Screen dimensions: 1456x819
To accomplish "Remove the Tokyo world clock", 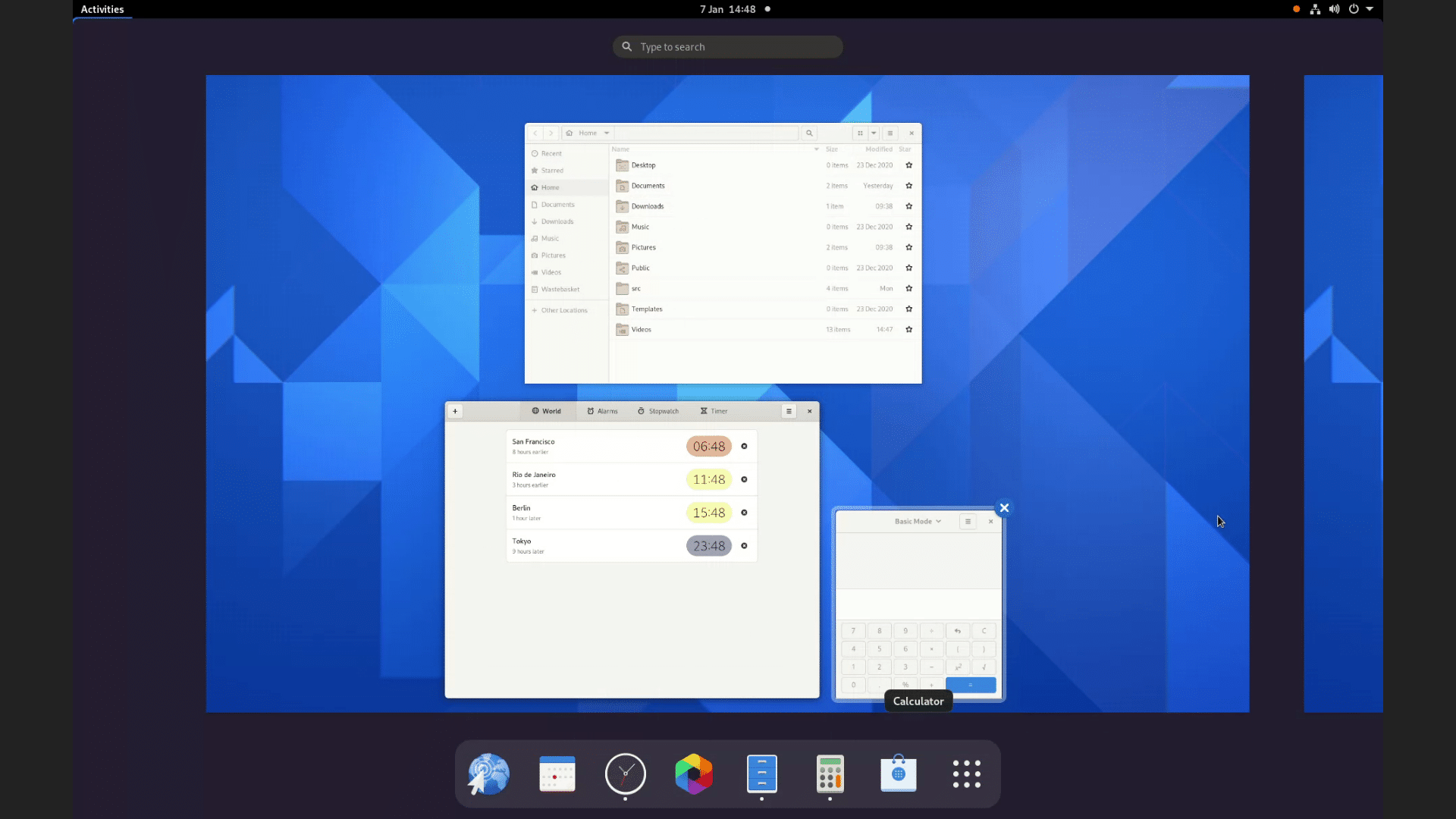I will (x=744, y=546).
